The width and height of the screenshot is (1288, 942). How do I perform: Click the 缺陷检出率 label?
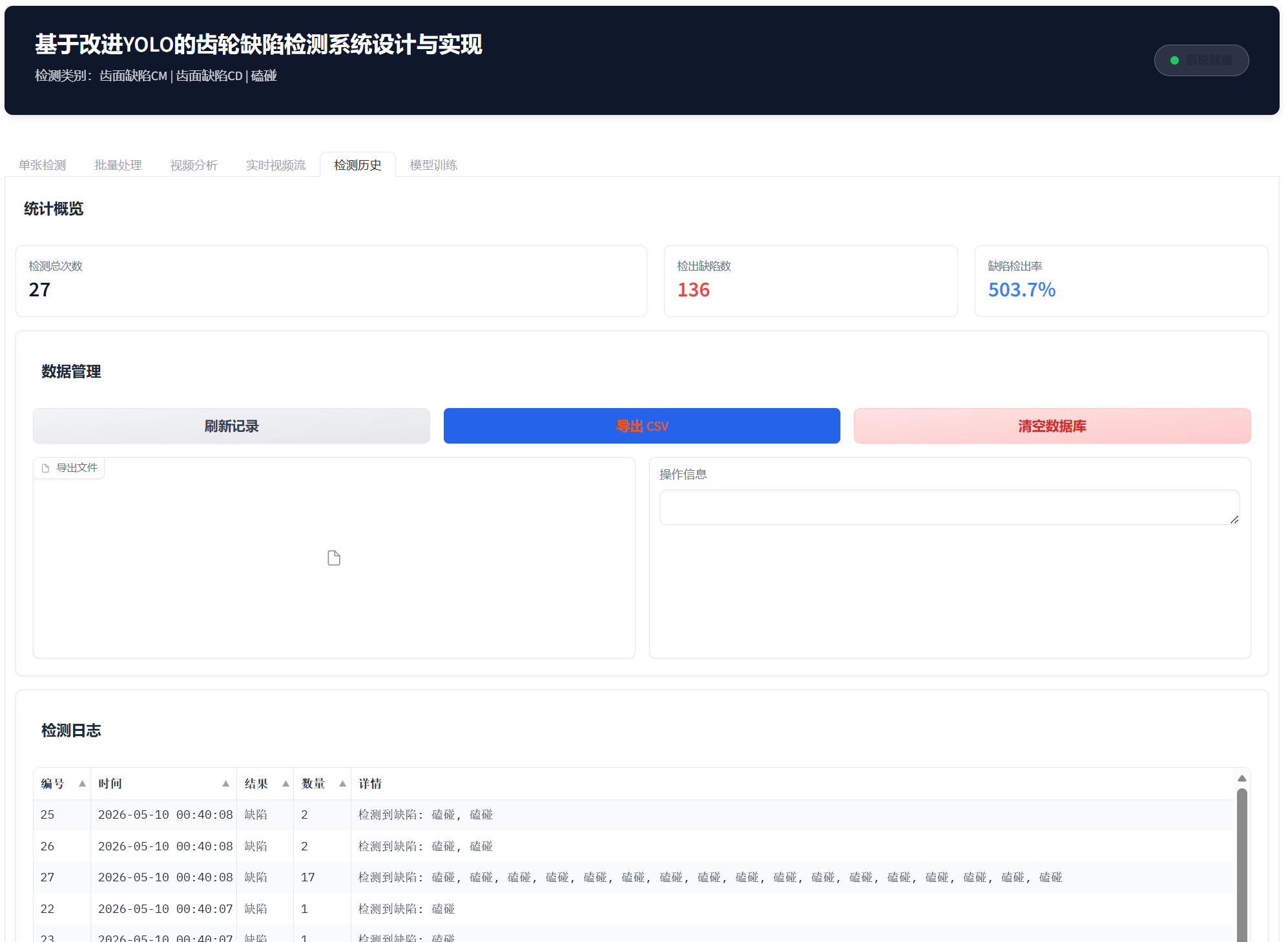1015,266
